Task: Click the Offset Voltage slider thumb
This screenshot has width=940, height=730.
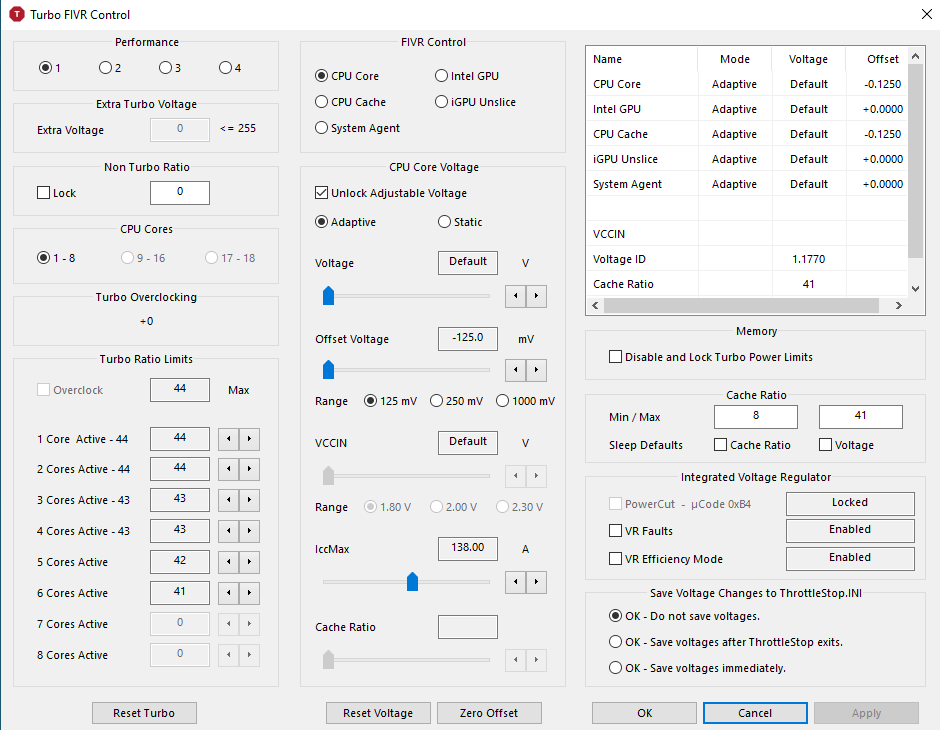Action: point(329,370)
